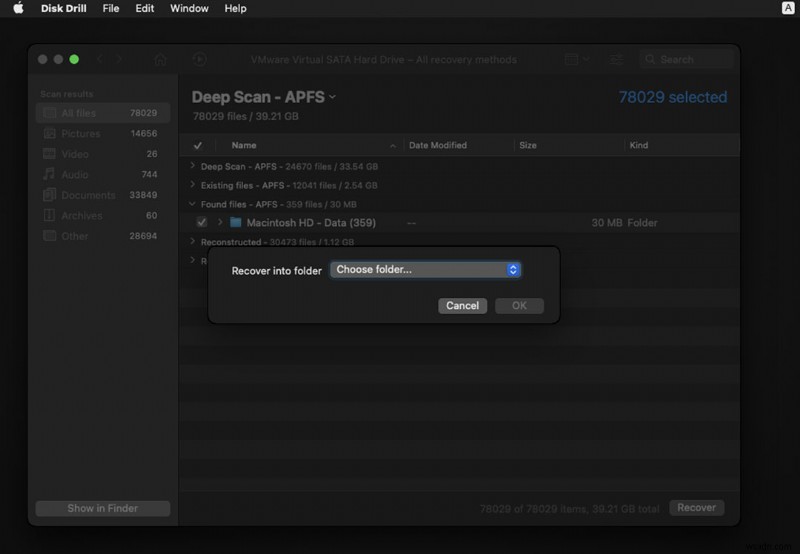Open the File menu
The image size is (800, 554).
tap(110, 8)
